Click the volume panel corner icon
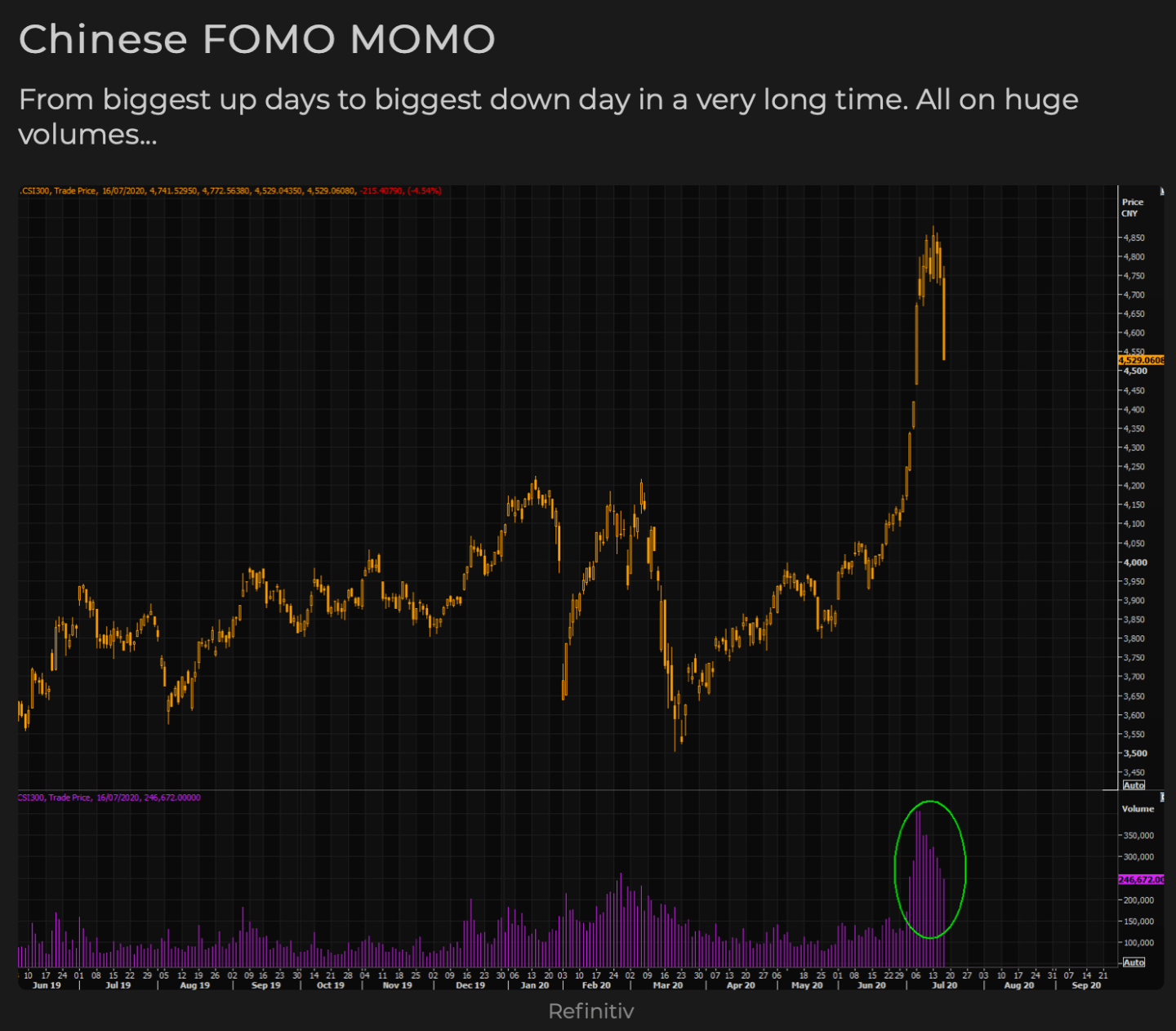This screenshot has width=1176, height=1031. pyautogui.click(x=1161, y=798)
